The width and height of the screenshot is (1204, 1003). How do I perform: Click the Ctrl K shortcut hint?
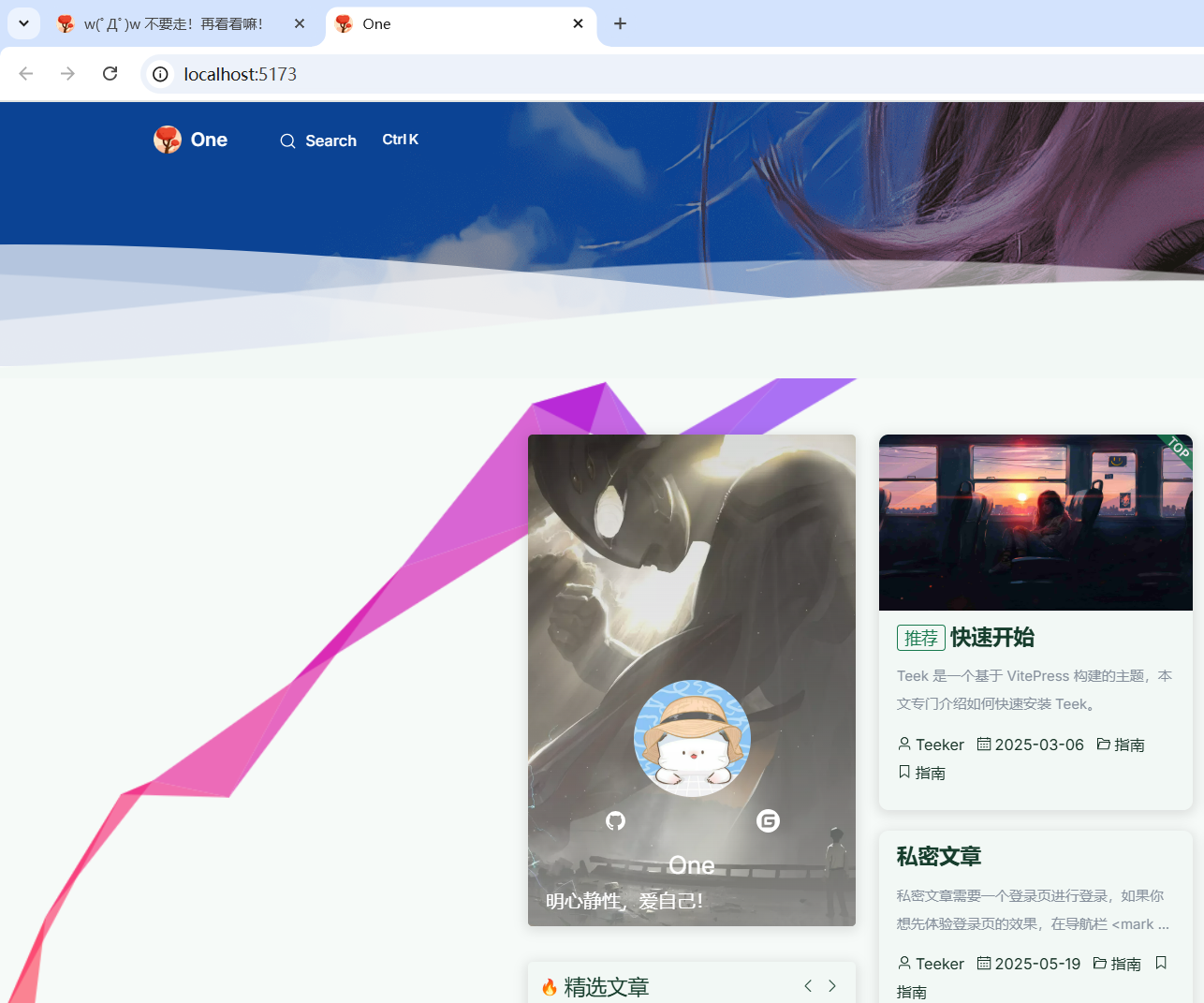(401, 140)
